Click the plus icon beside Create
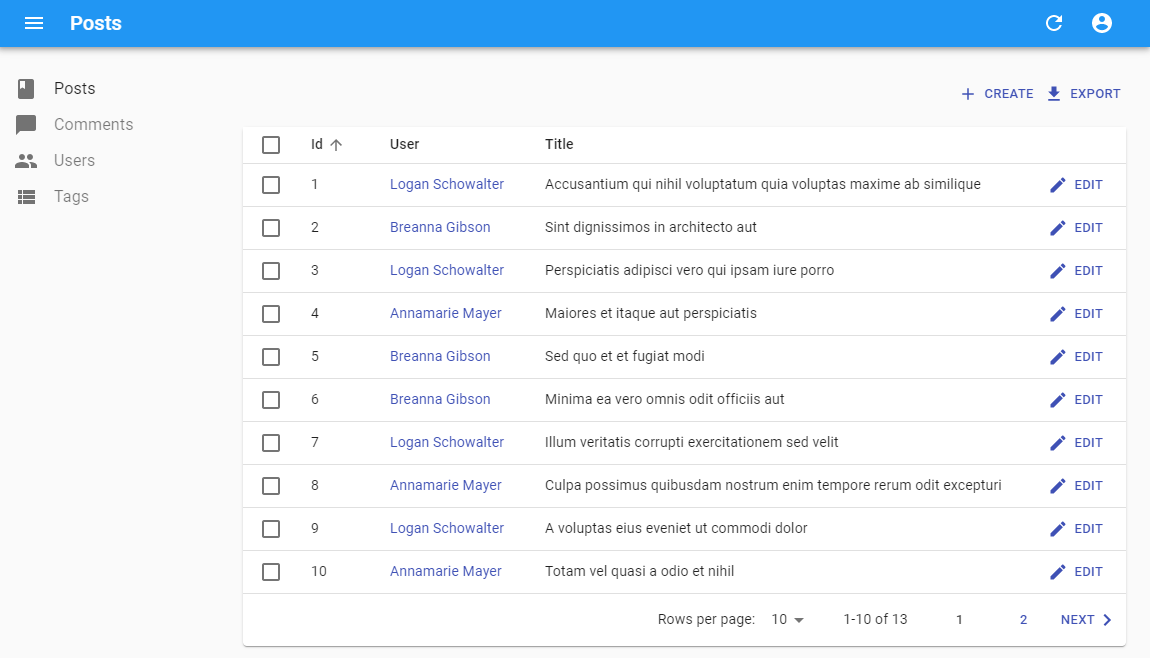 [967, 94]
